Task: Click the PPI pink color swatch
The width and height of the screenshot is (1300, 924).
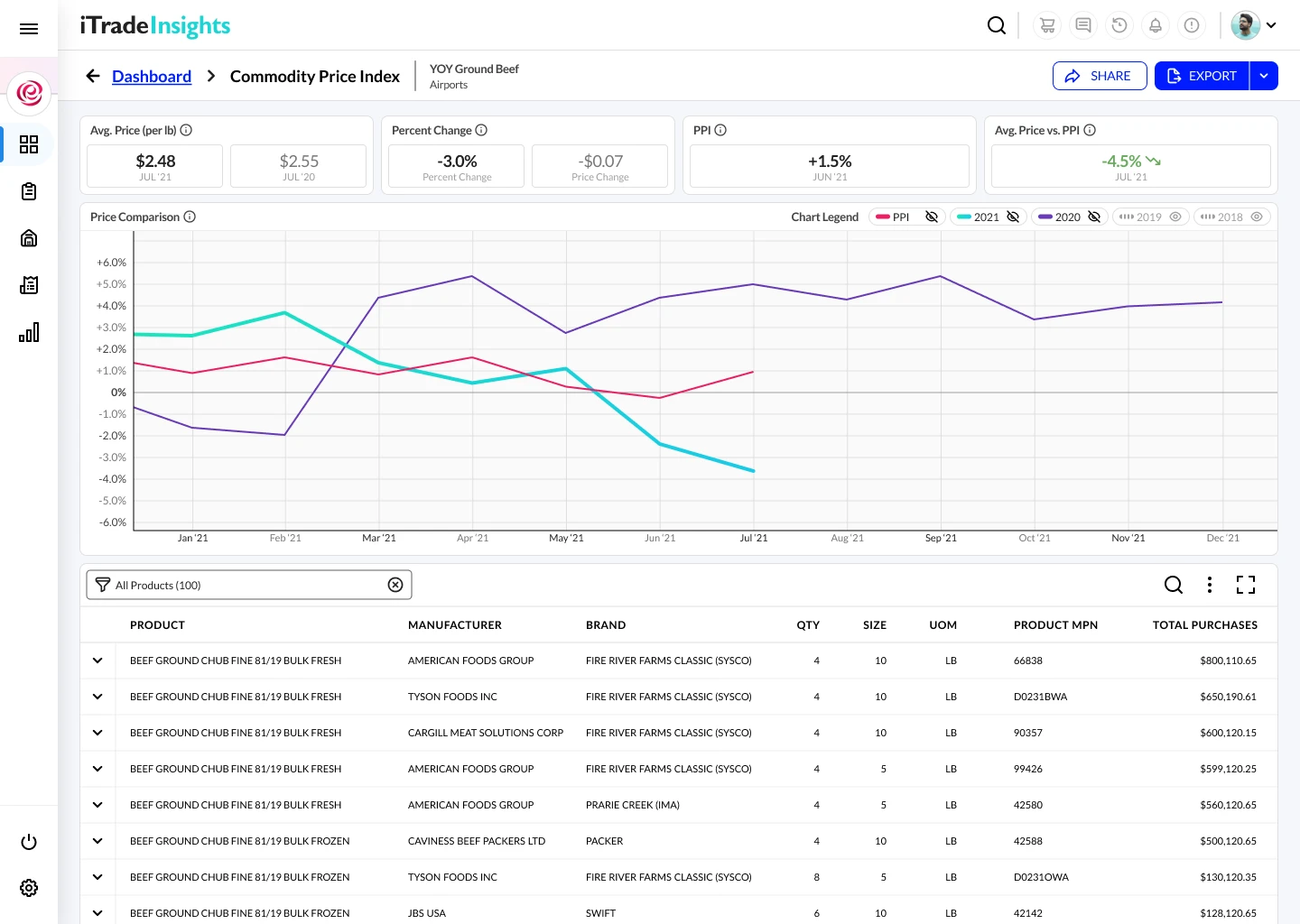Action: (882, 217)
